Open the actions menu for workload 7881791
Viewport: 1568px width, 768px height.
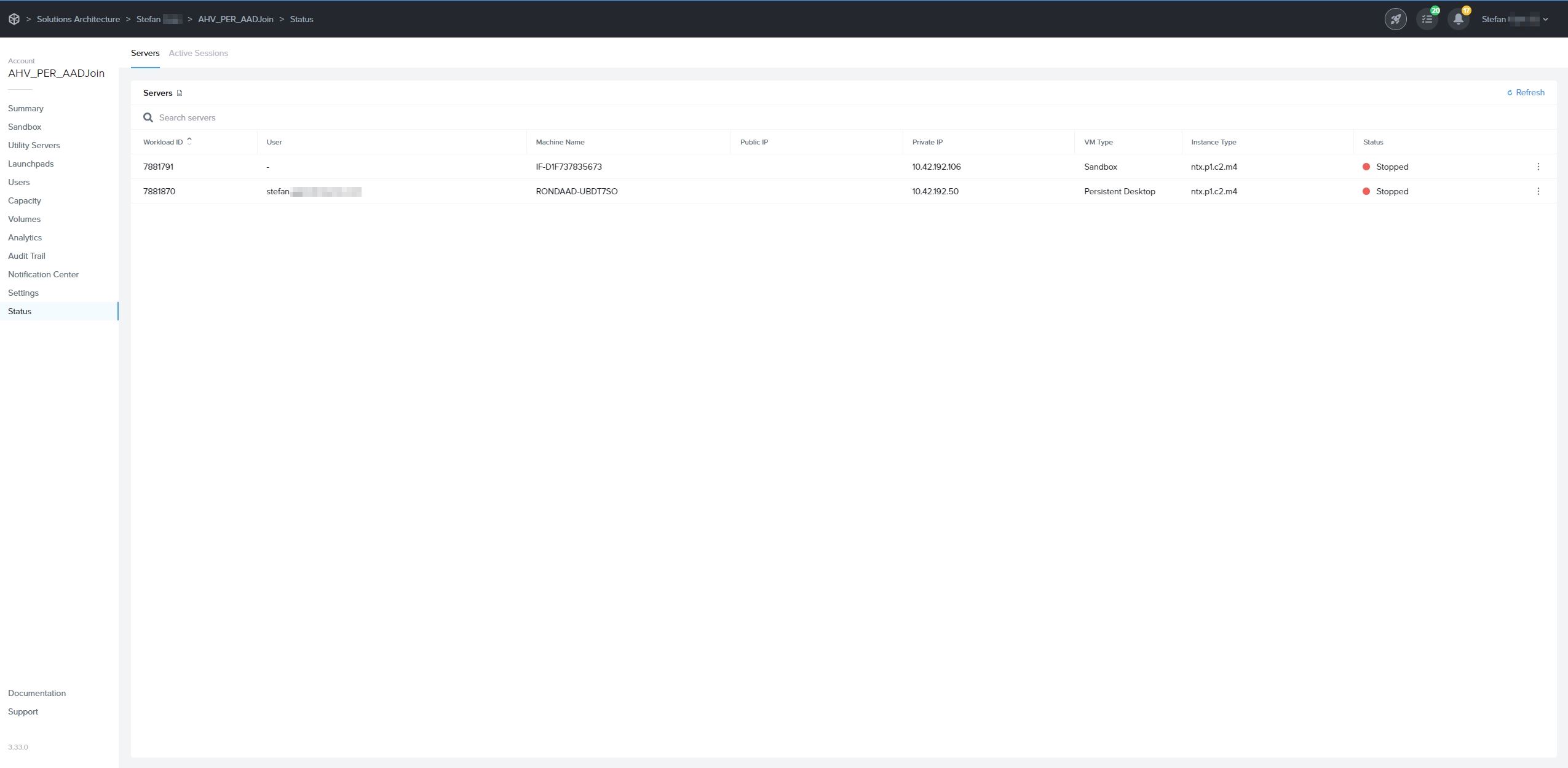pyautogui.click(x=1539, y=166)
